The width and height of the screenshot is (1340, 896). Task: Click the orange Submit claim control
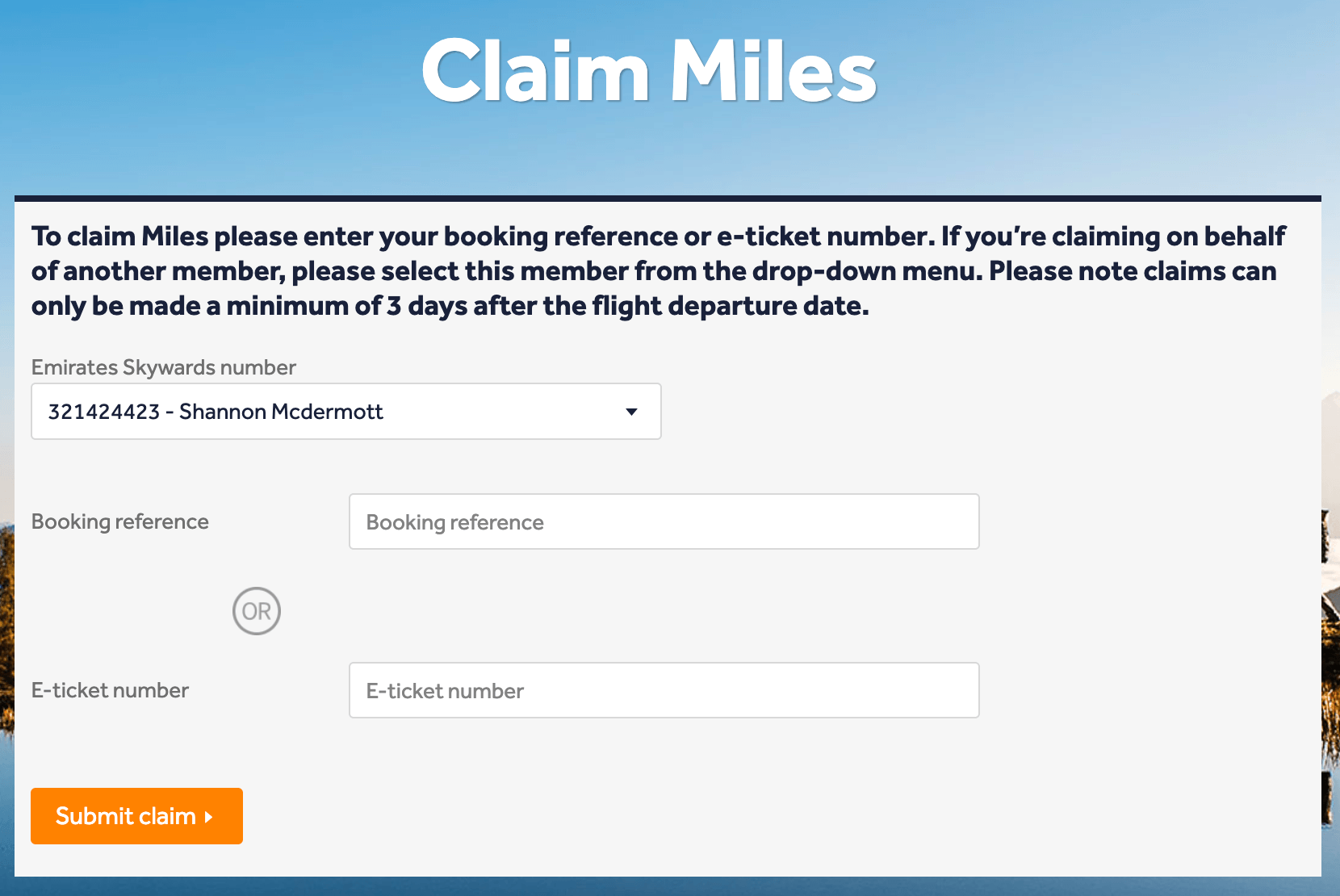pos(136,816)
